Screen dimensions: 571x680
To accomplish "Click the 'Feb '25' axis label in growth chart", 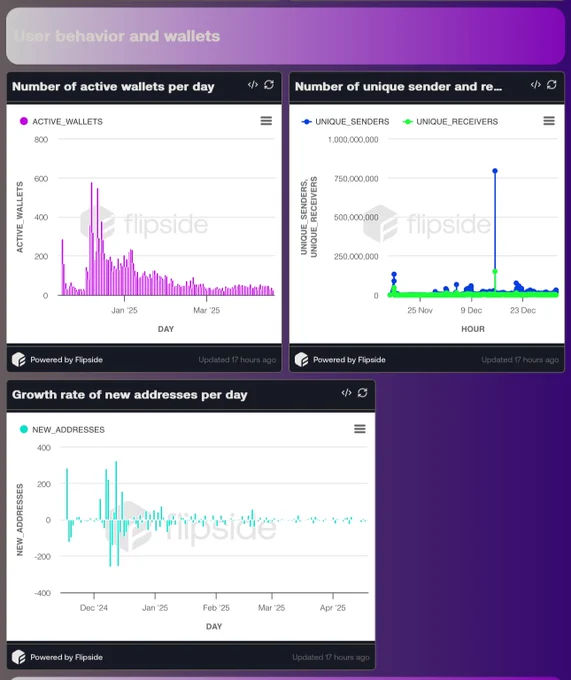I will click(216, 608).
